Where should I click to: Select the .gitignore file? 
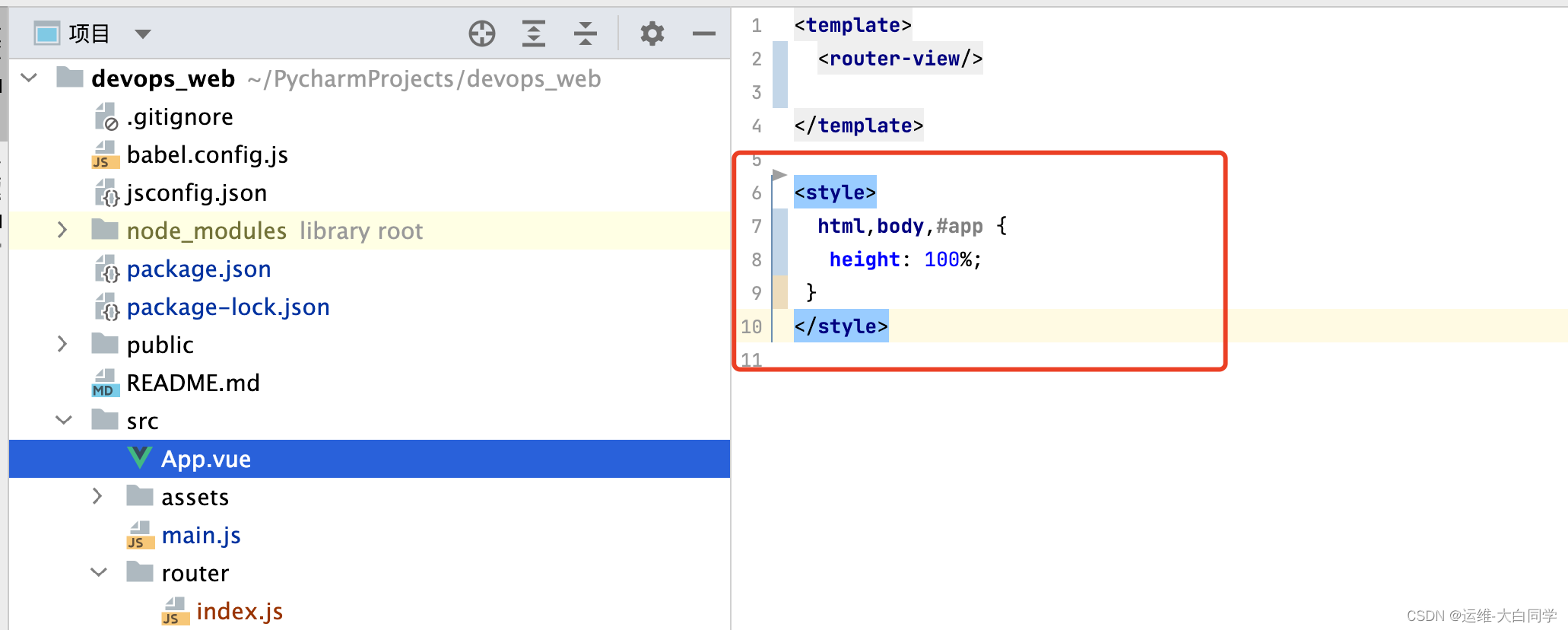pos(180,116)
